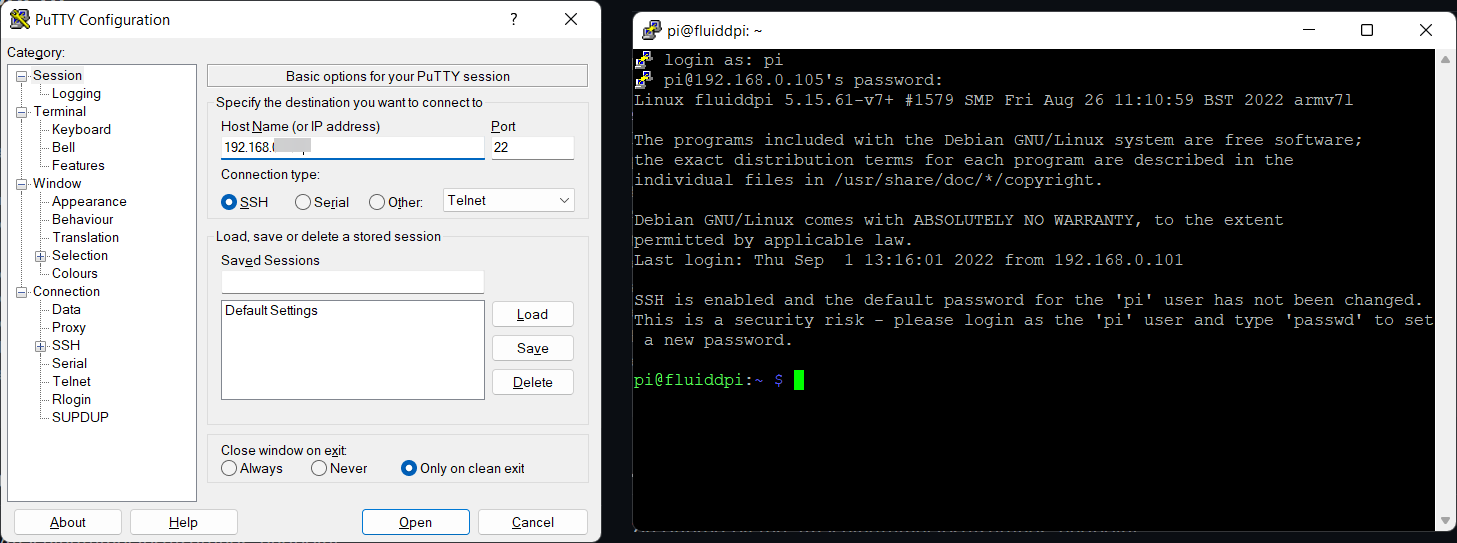The width and height of the screenshot is (1457, 543).
Task: Click the About button
Action: tap(68, 522)
